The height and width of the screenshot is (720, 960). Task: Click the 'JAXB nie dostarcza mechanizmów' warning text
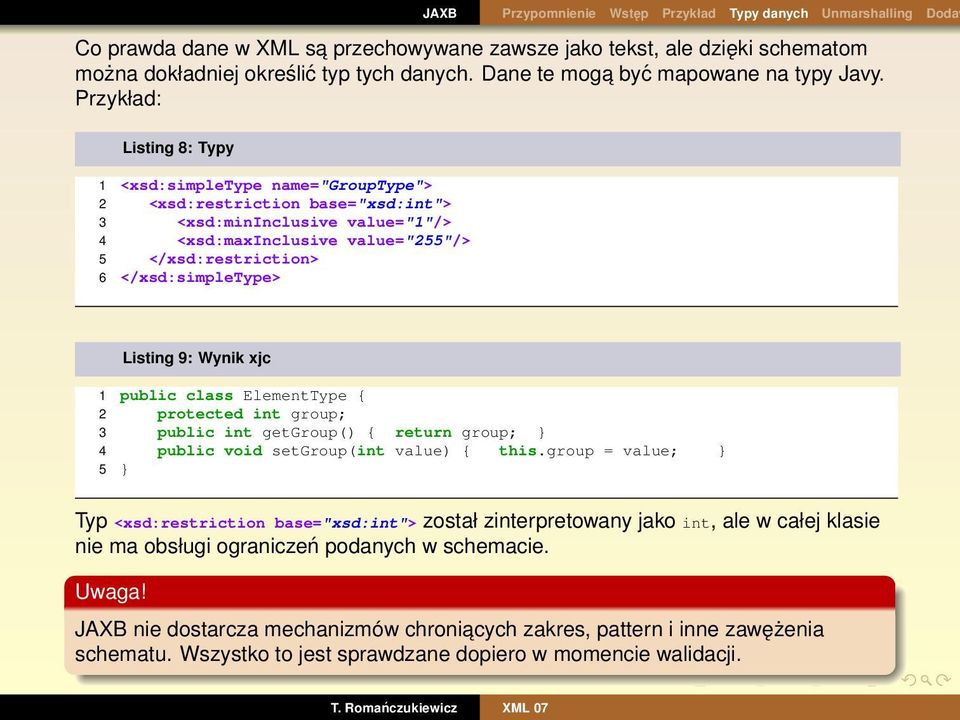coord(236,629)
